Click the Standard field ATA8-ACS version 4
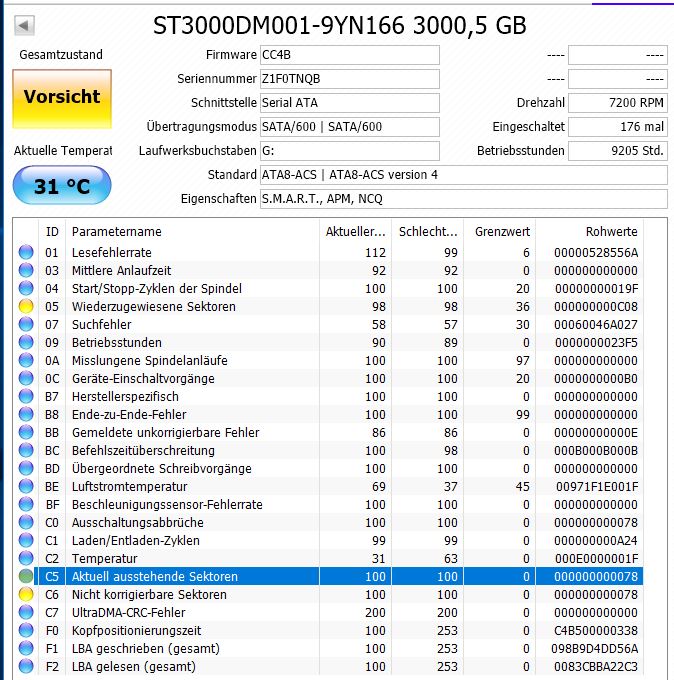The height and width of the screenshot is (680, 674). [464, 175]
